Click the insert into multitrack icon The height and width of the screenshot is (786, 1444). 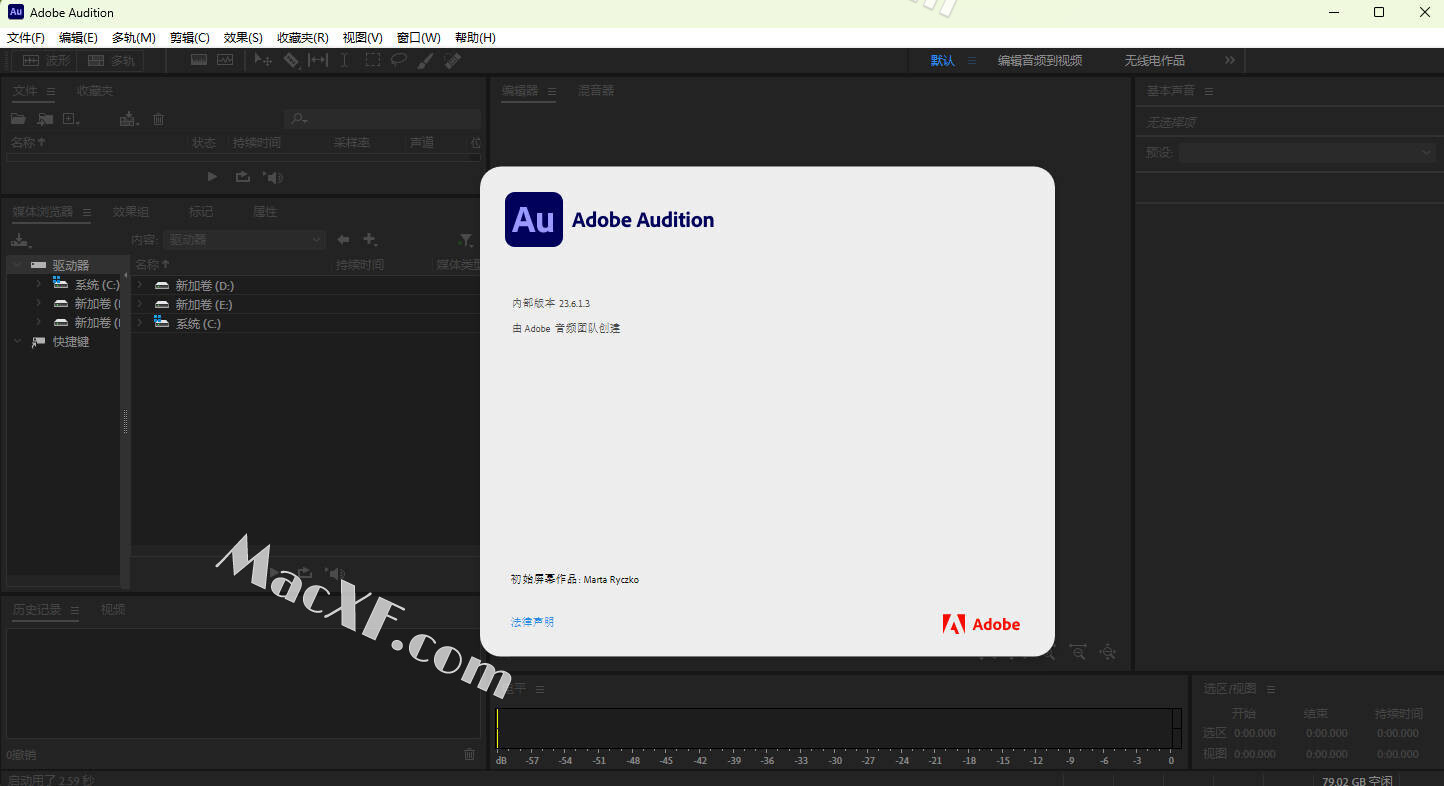[x=129, y=119]
